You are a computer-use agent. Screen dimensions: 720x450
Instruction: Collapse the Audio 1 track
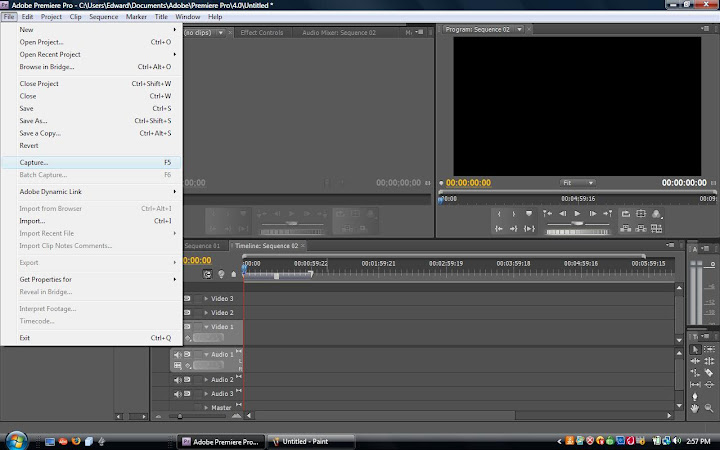pos(207,354)
